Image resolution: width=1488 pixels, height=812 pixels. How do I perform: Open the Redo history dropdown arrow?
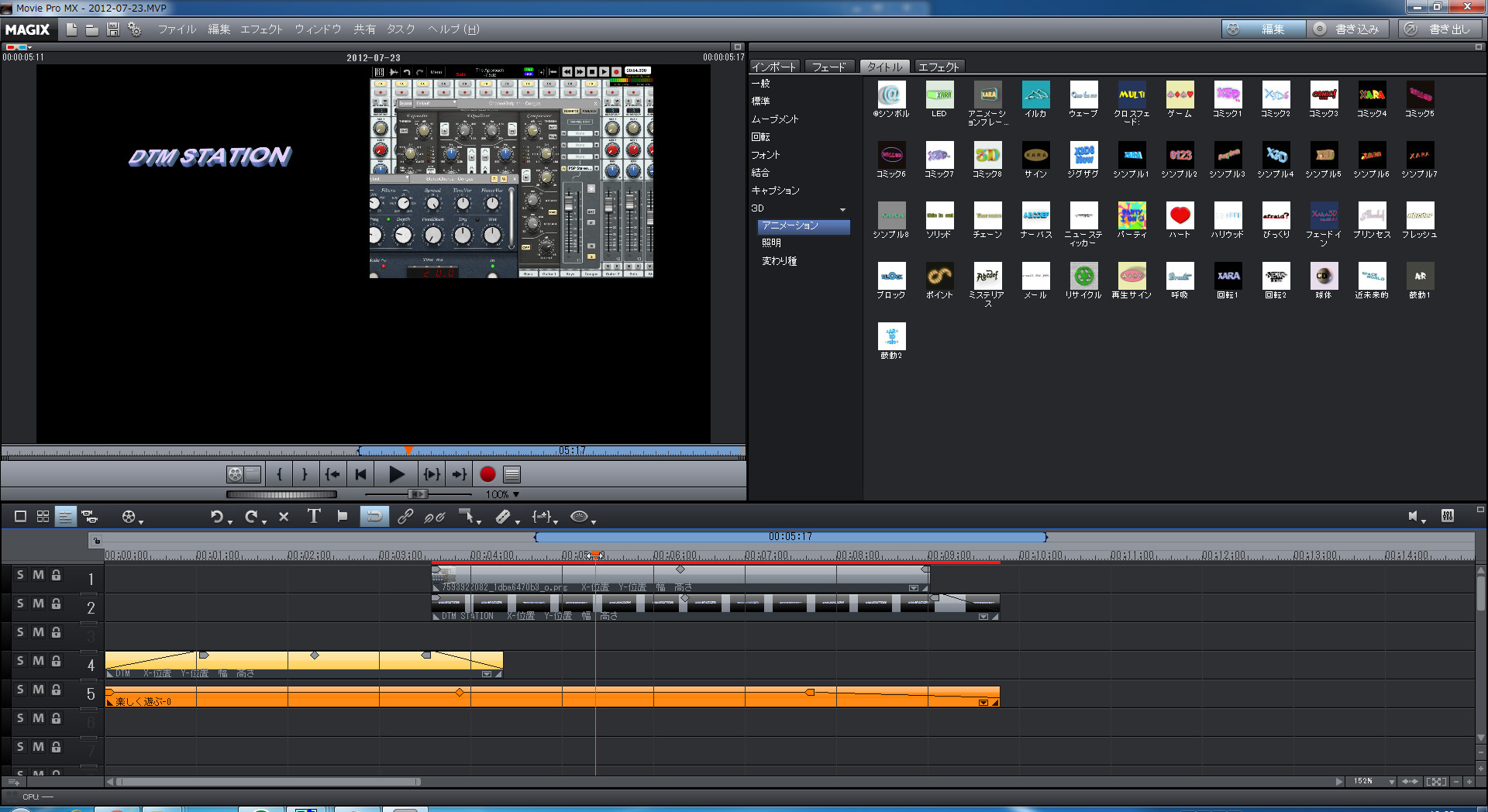click(264, 522)
